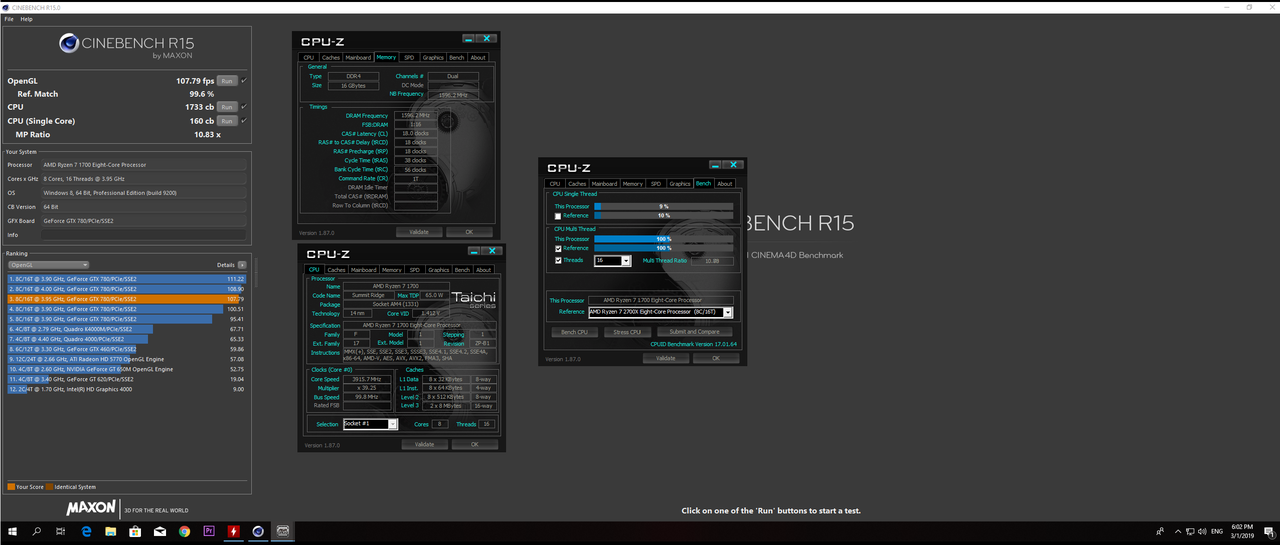This screenshot has height=545, width=1280.
Task: Expand ranking Details arrow button
Action: pos(242,265)
